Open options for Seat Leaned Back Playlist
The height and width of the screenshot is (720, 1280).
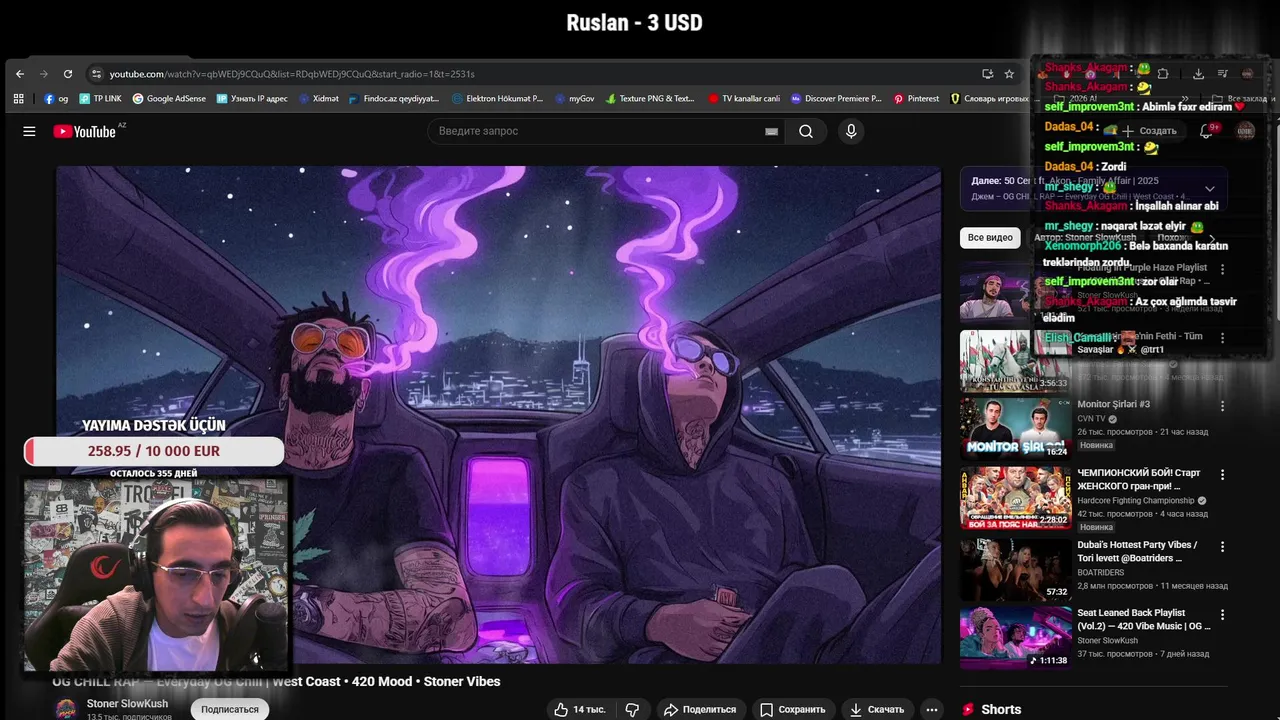[x=1222, y=614]
